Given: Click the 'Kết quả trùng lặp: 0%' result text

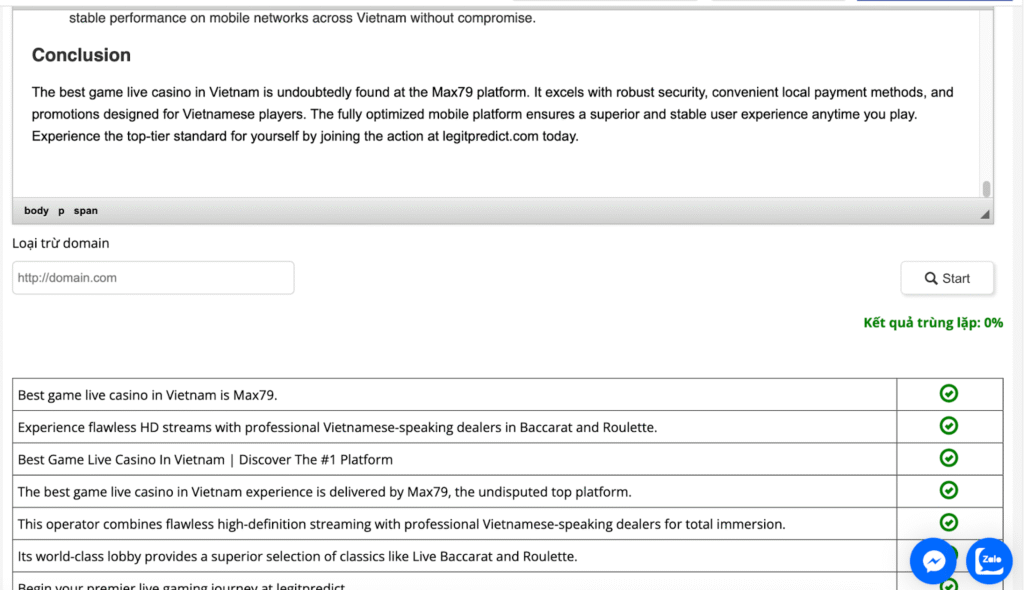Looking at the screenshot, I should (x=933, y=323).
